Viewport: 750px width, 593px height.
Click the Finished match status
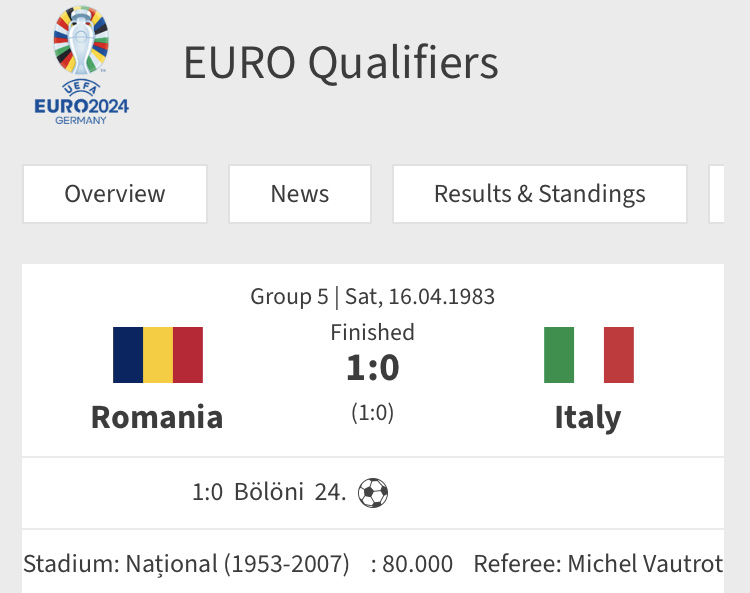point(372,332)
